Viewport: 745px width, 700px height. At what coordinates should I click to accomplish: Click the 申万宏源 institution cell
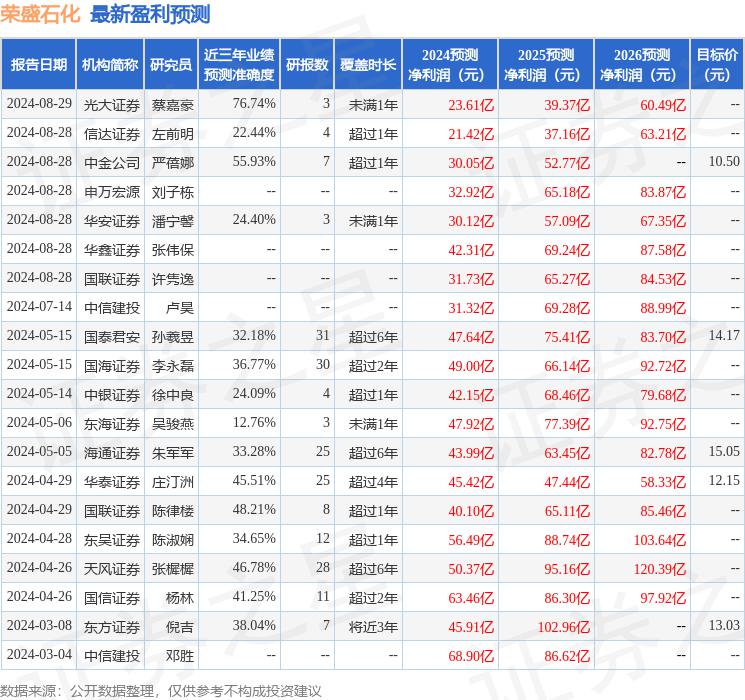tap(112, 192)
